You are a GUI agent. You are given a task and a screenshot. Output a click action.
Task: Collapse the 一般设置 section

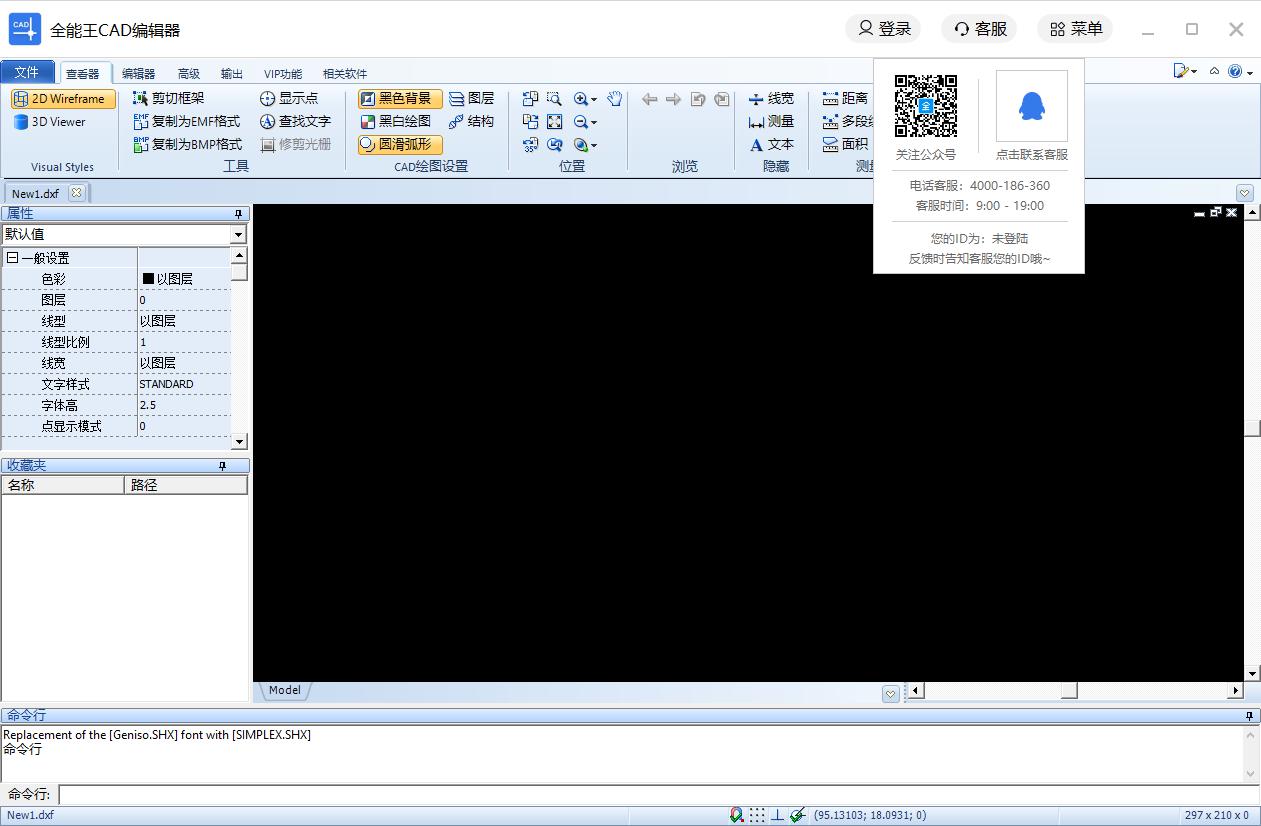pos(12,258)
